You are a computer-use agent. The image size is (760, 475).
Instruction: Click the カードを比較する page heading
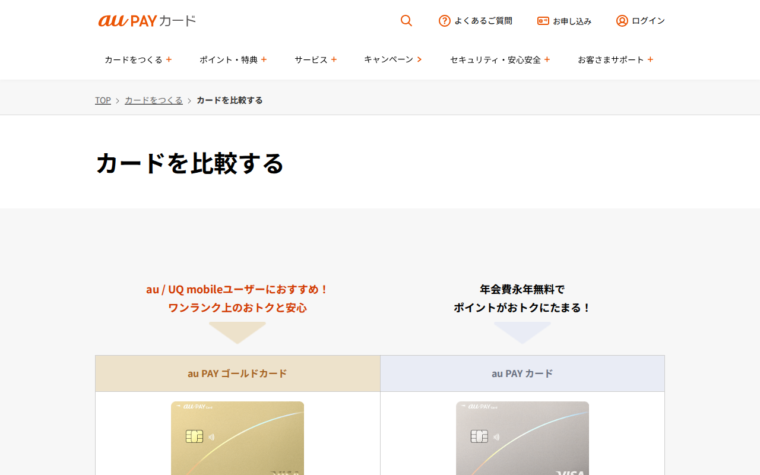(x=190, y=163)
